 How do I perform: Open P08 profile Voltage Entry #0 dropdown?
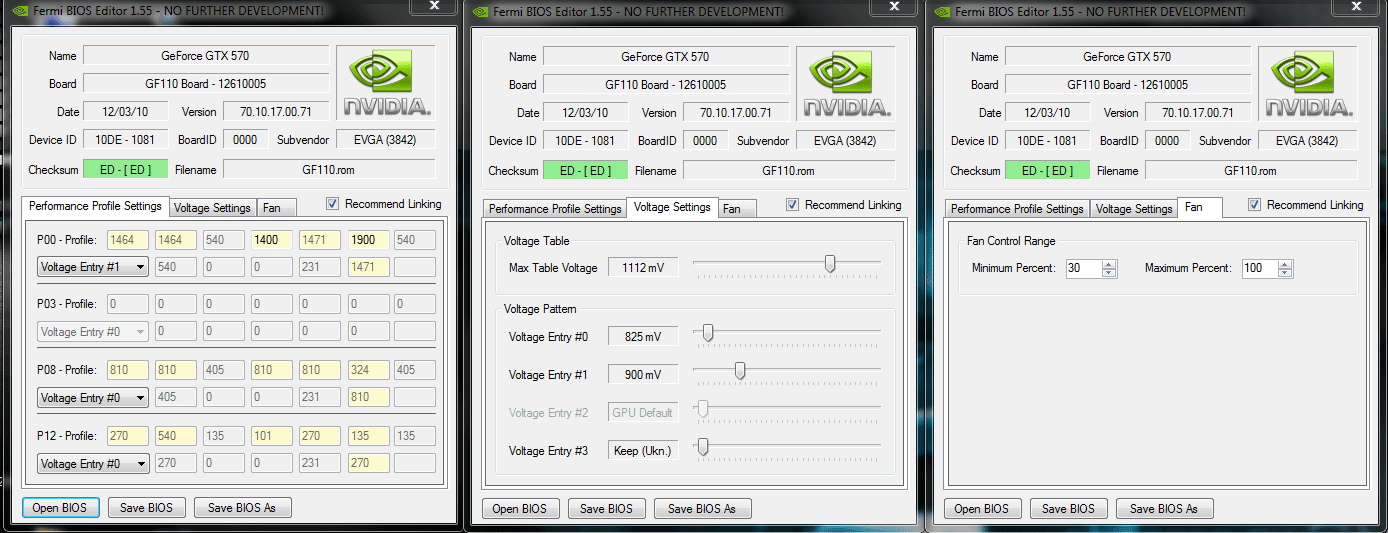pos(93,398)
